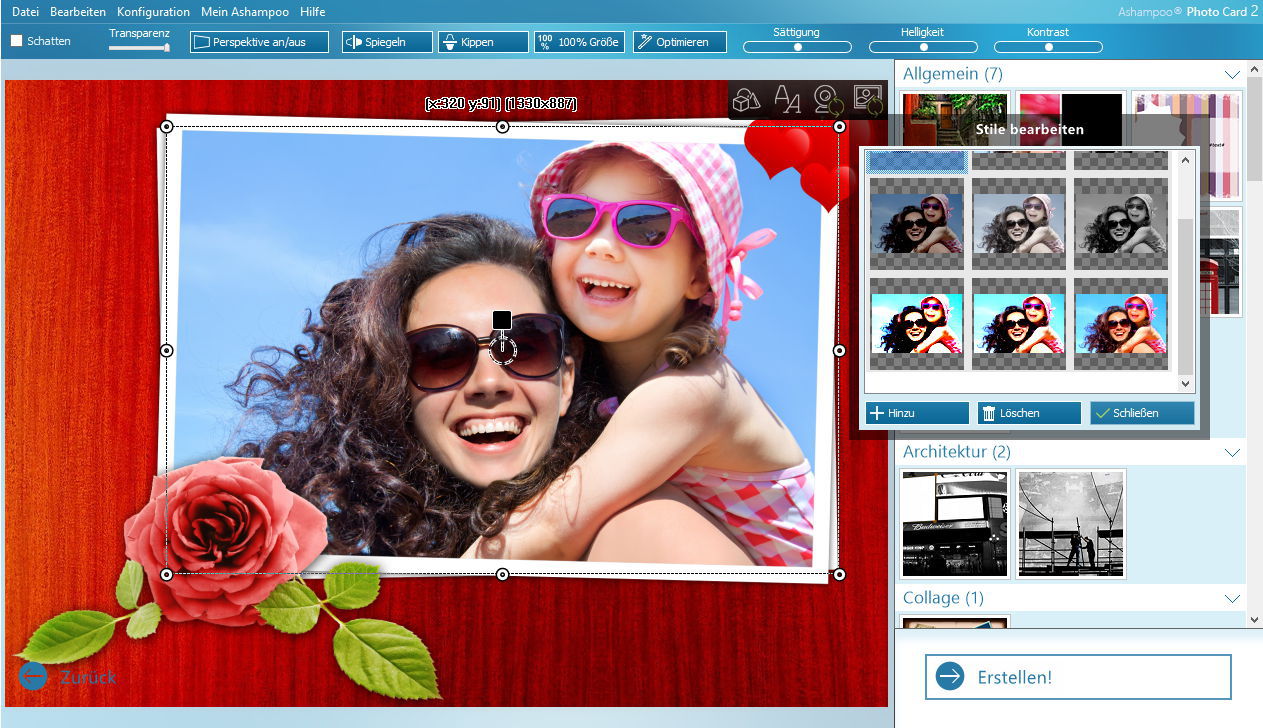1263x728 pixels.
Task: Select the grayscale style thumbnail
Action: pos(1120,224)
